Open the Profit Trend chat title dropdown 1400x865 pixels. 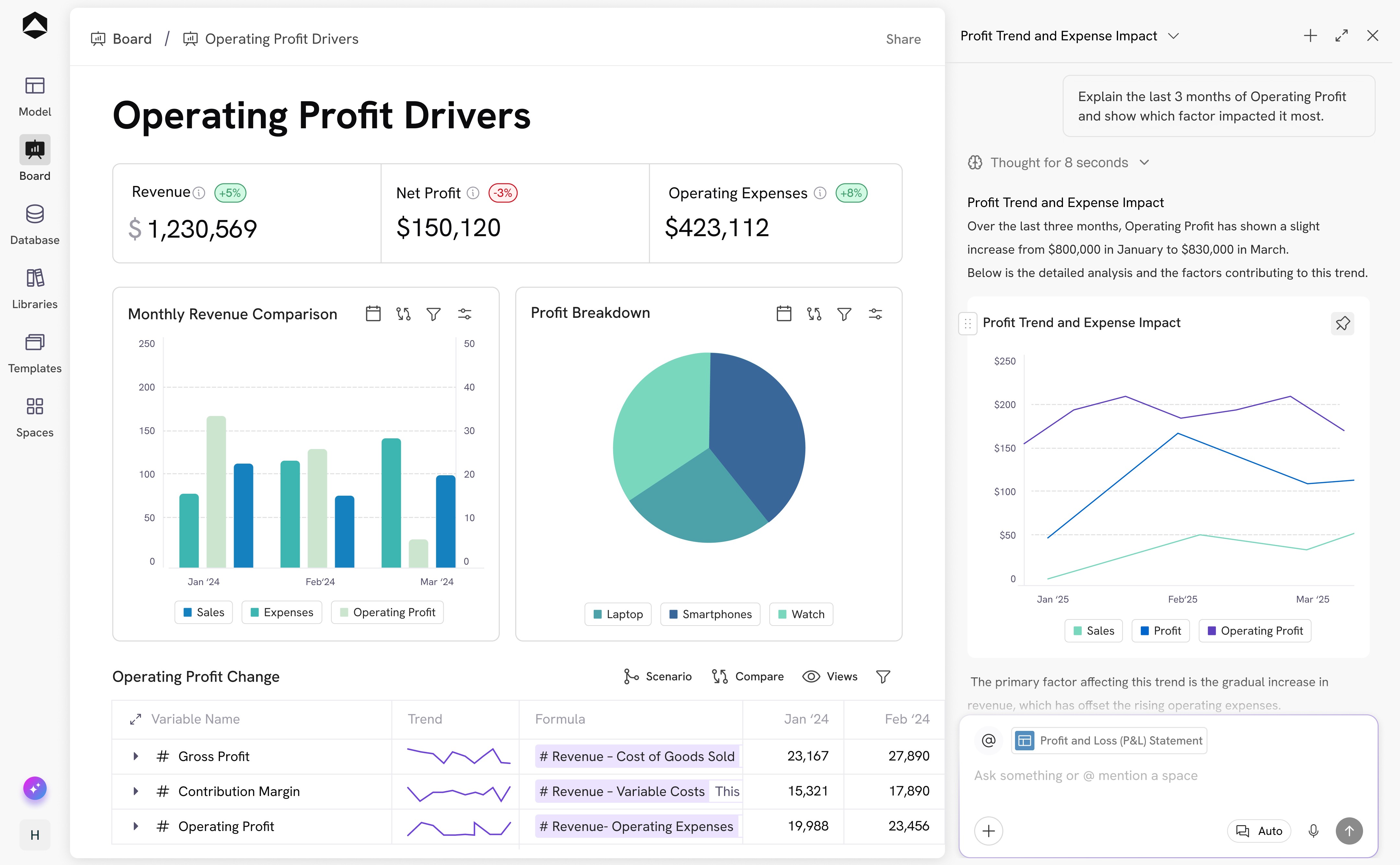pos(1173,36)
